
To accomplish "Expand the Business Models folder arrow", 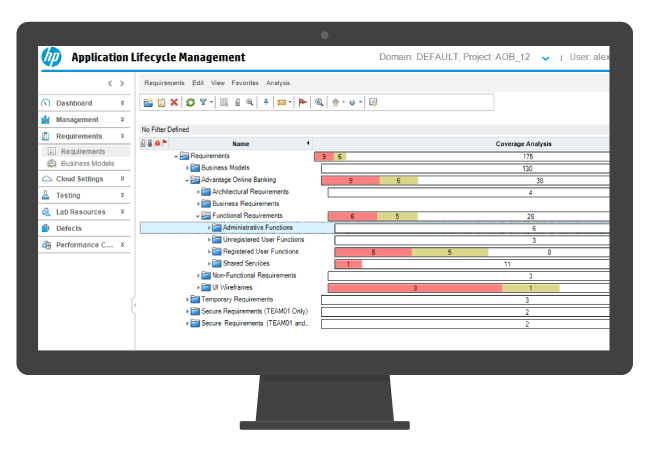I will click(187, 168).
